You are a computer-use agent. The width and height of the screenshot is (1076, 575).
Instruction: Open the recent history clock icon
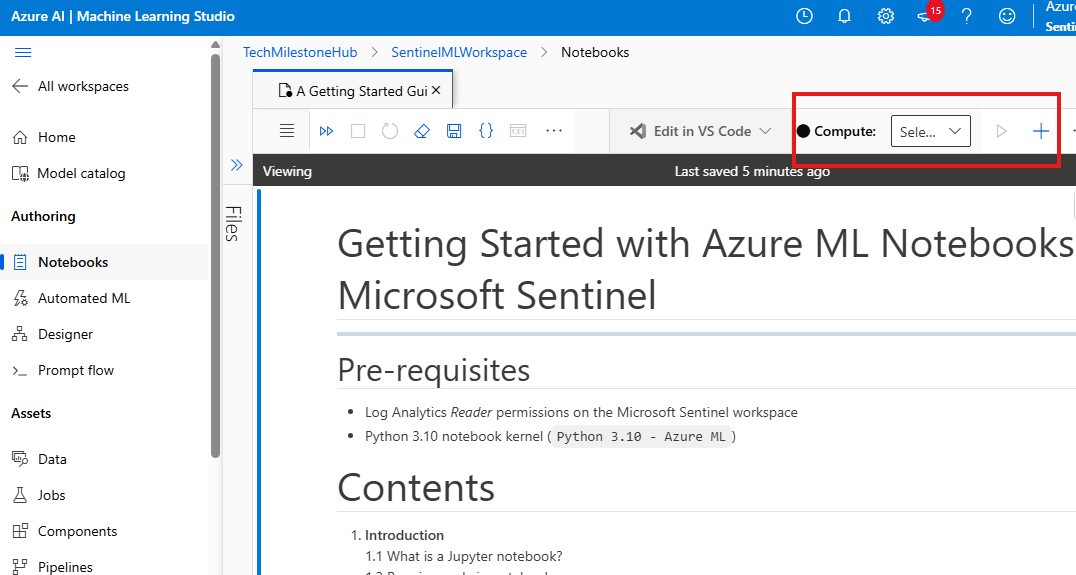[x=804, y=16]
